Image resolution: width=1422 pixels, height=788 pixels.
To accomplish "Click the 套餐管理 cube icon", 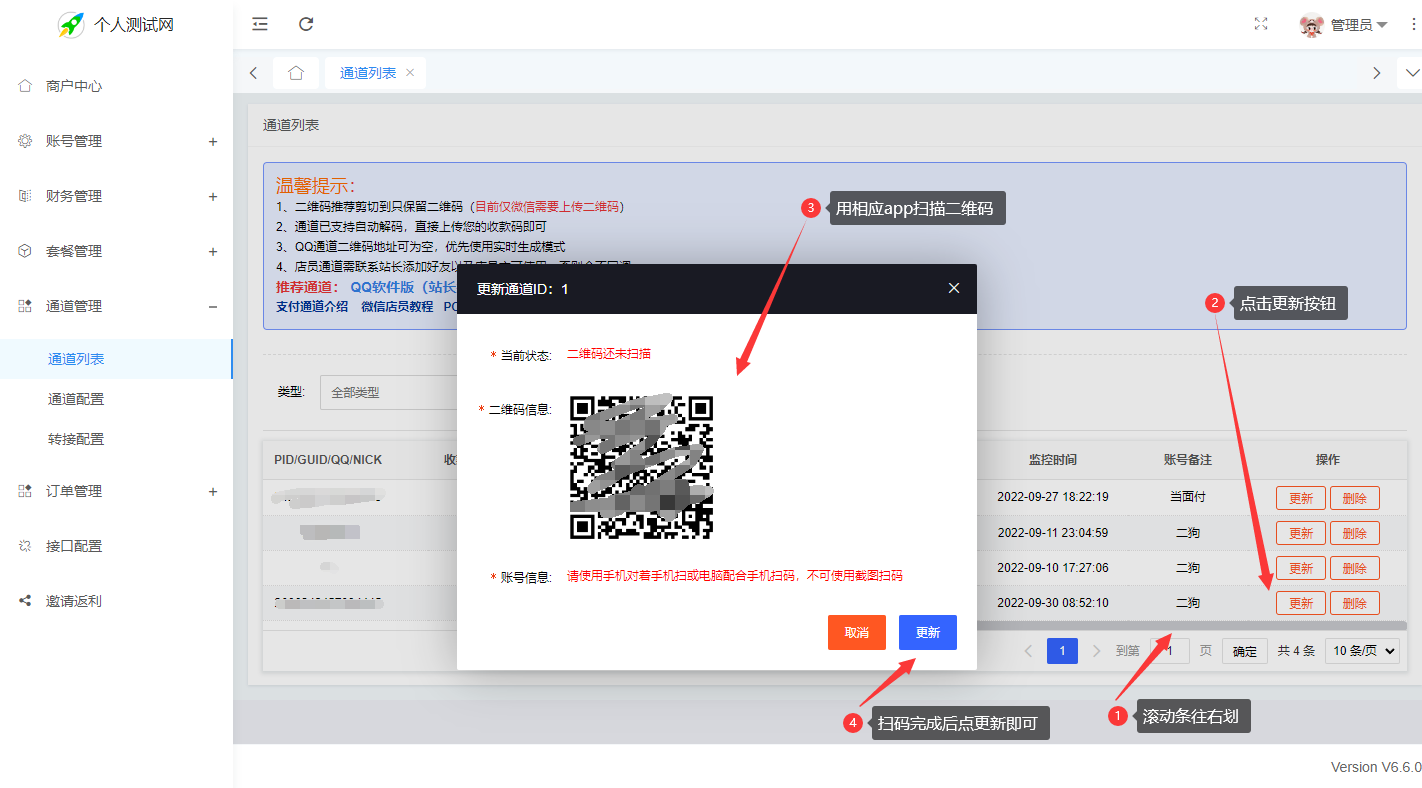I will coord(25,251).
